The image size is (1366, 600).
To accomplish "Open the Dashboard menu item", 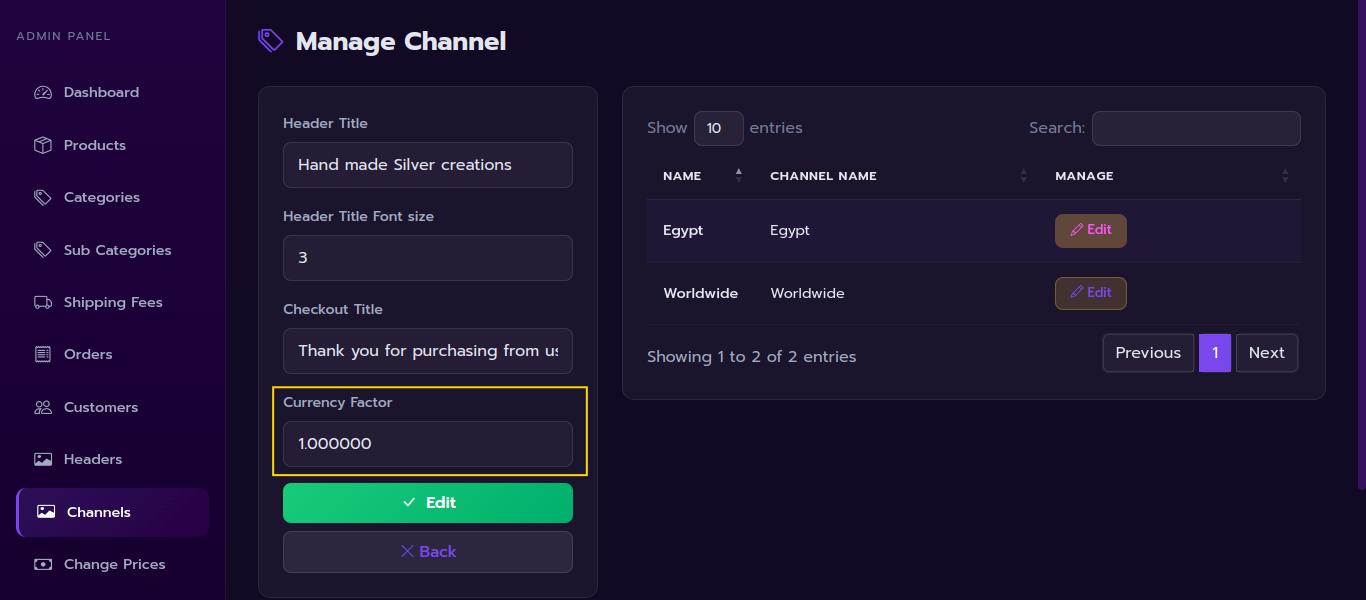I will click(x=113, y=93).
